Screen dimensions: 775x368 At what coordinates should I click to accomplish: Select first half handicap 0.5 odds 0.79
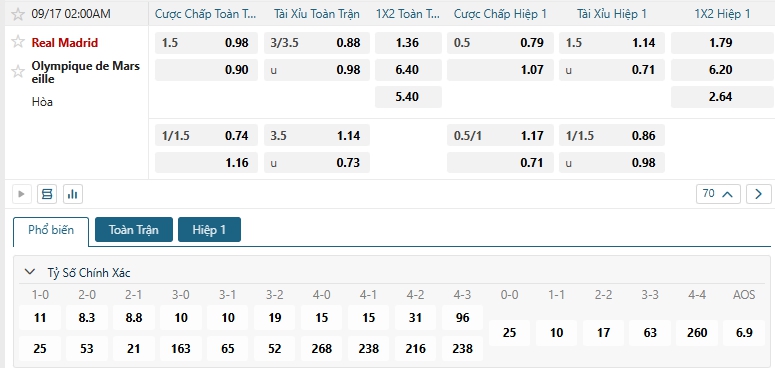click(x=500, y=43)
